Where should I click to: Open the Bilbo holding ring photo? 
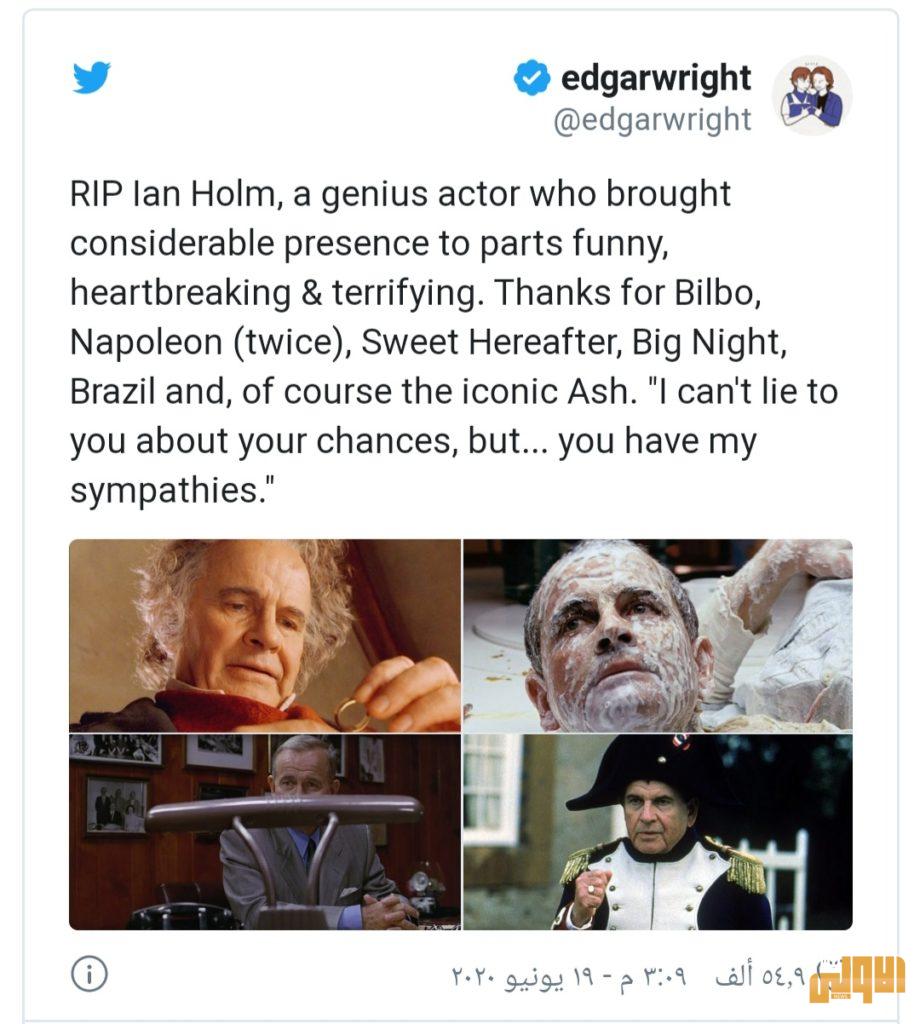coord(265,635)
